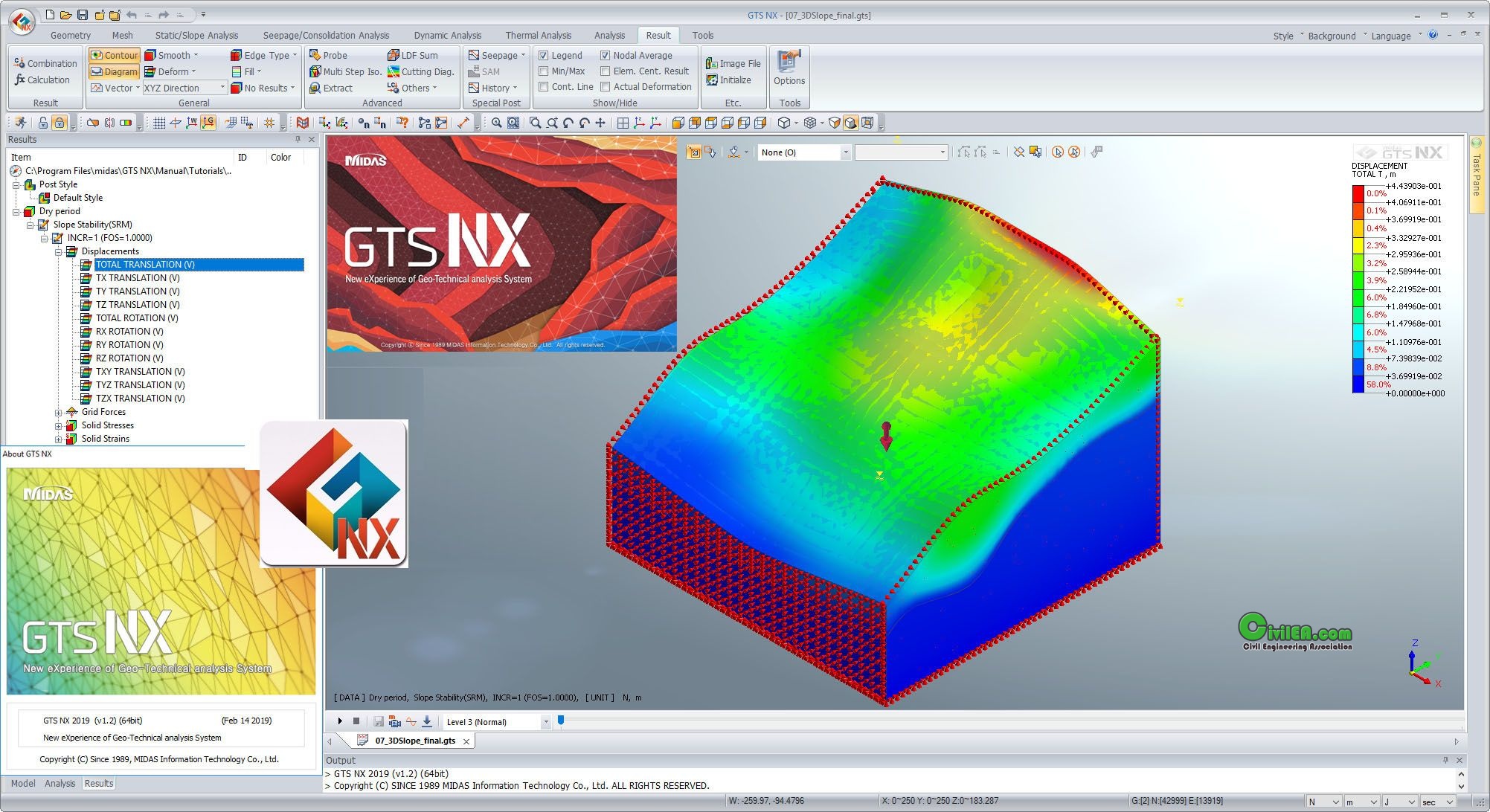The height and width of the screenshot is (812, 1490).
Task: Switch to the Model panel tab
Action: (x=22, y=784)
